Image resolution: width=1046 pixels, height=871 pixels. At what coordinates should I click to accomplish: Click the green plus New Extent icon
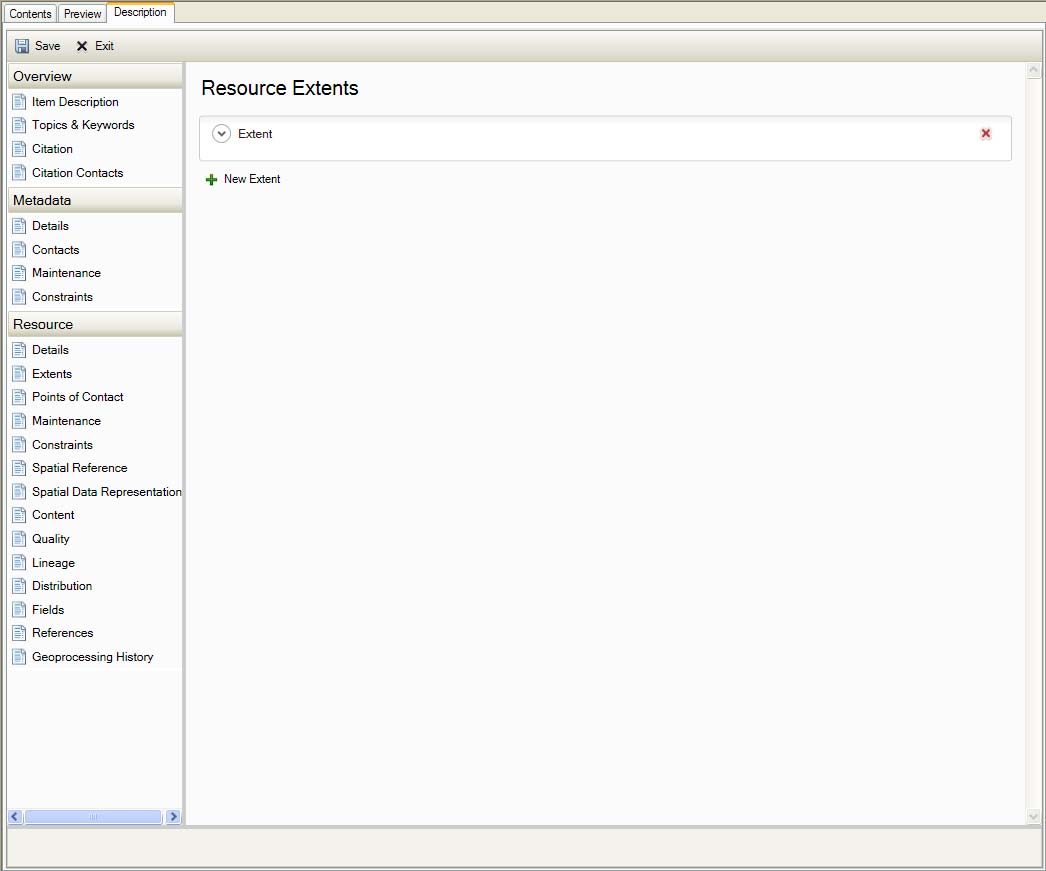click(211, 179)
